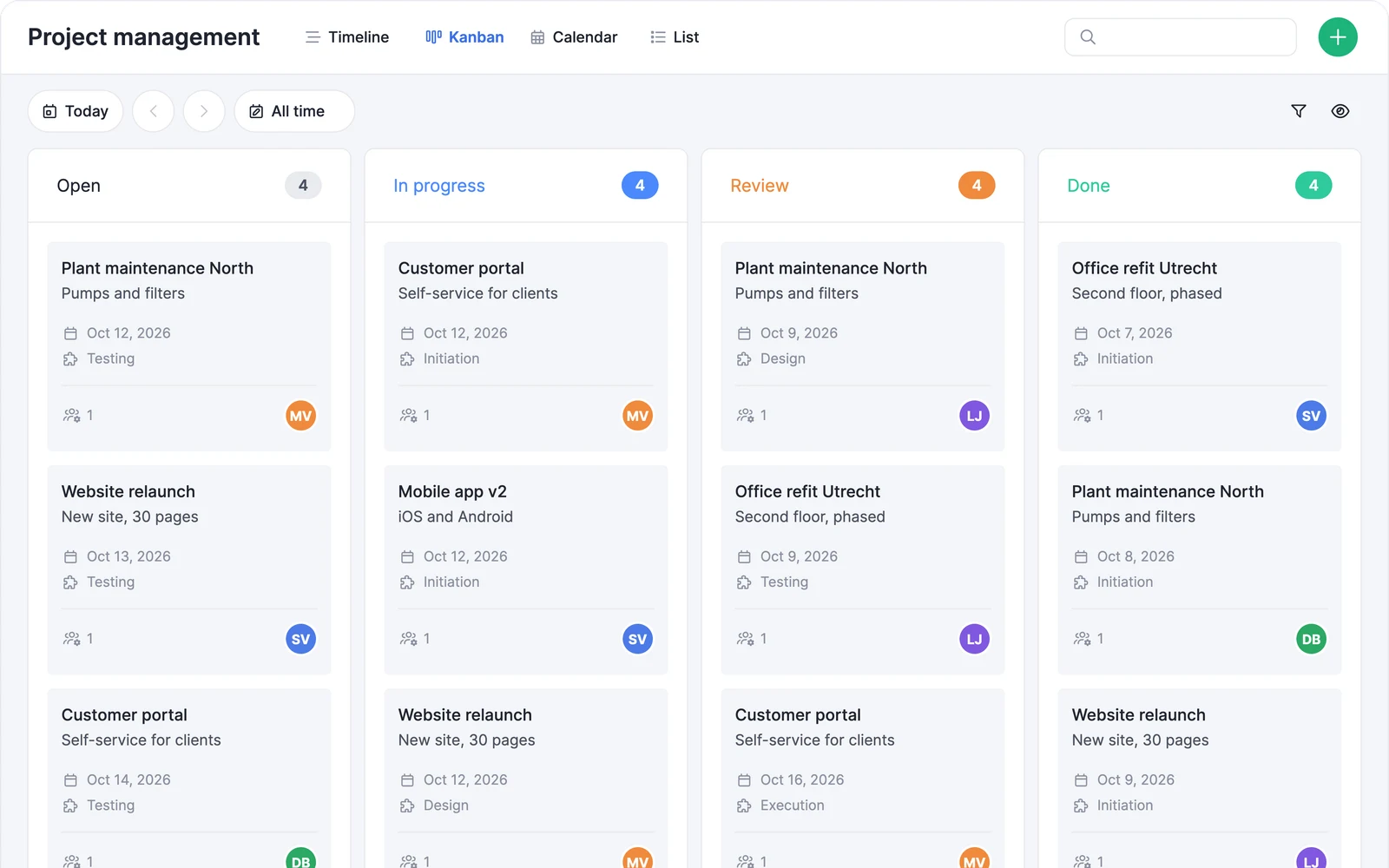Screen dimensions: 1389x868
Task: Switch to the List view
Action: pyautogui.click(x=675, y=37)
